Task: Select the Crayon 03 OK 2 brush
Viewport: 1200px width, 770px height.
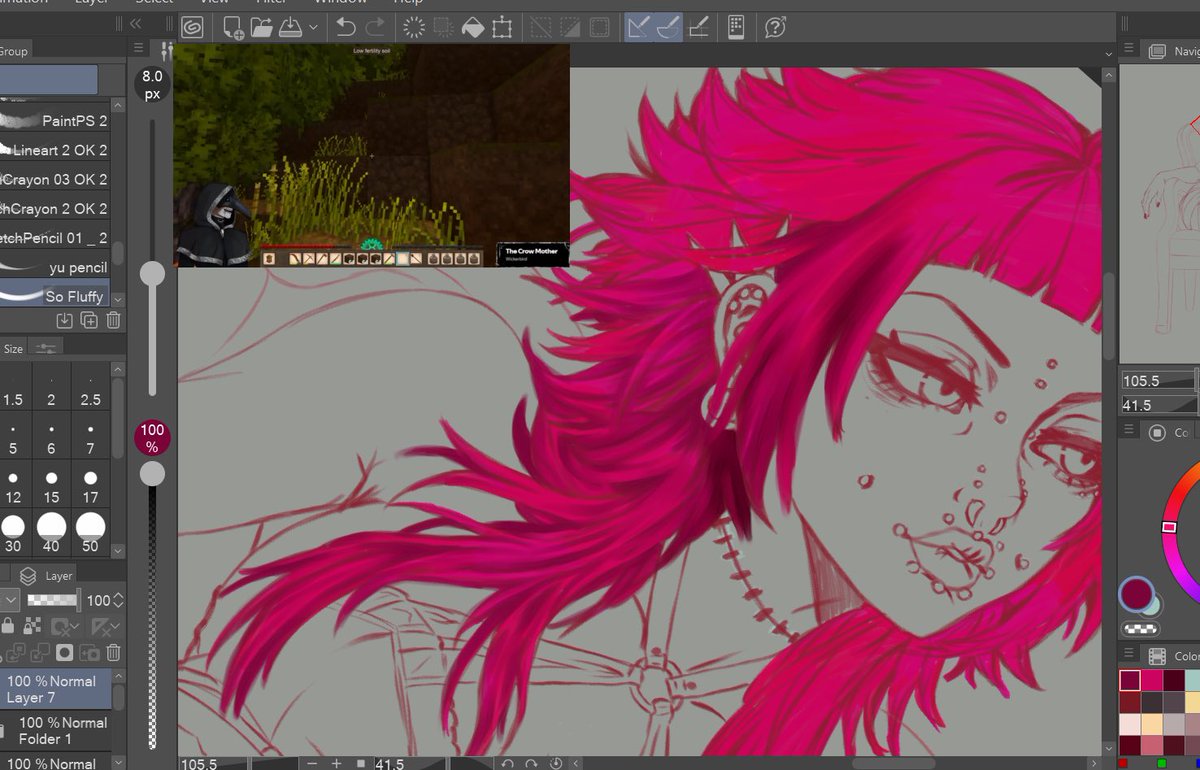Action: click(55, 179)
